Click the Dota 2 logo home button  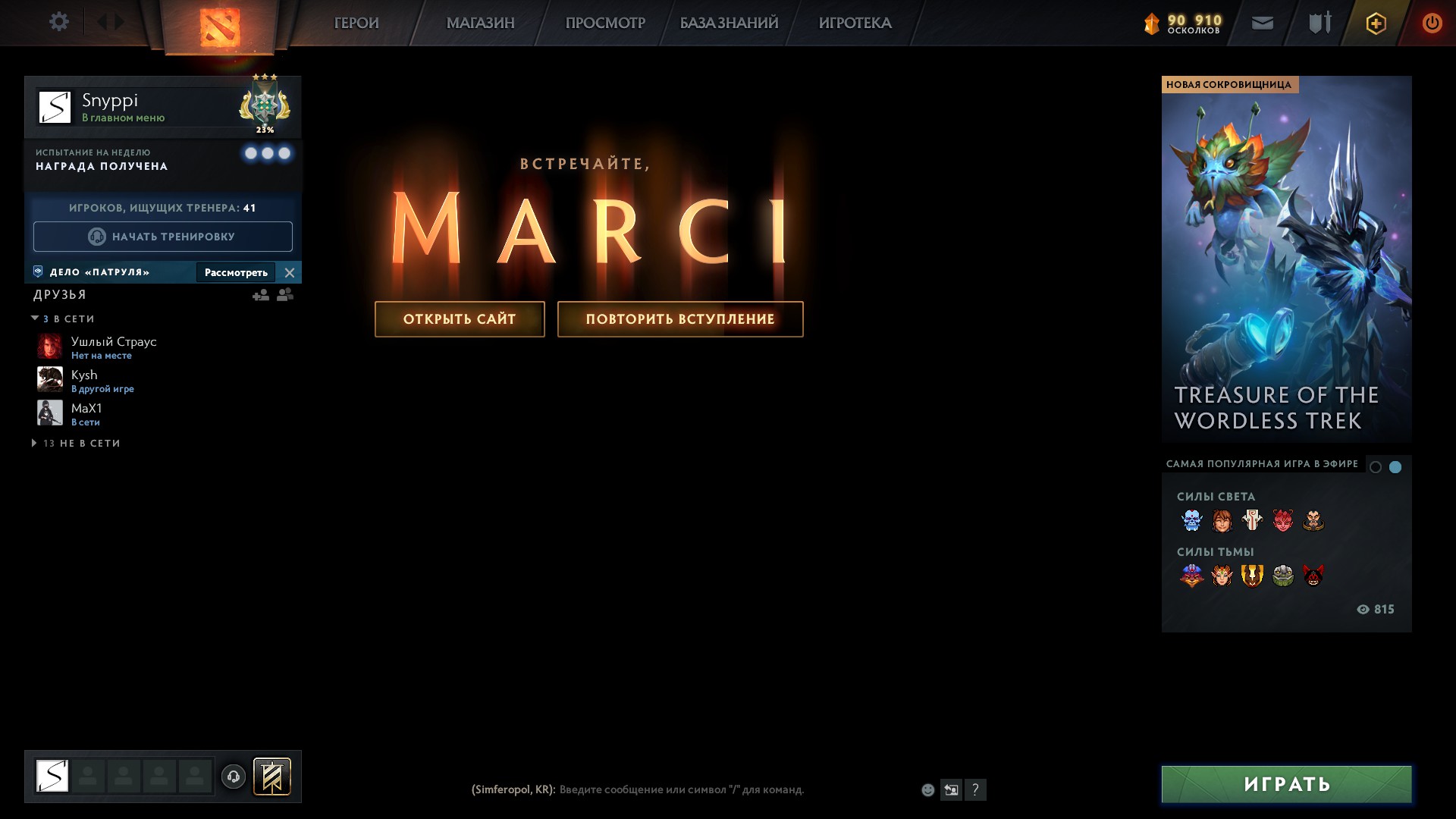pos(220,27)
